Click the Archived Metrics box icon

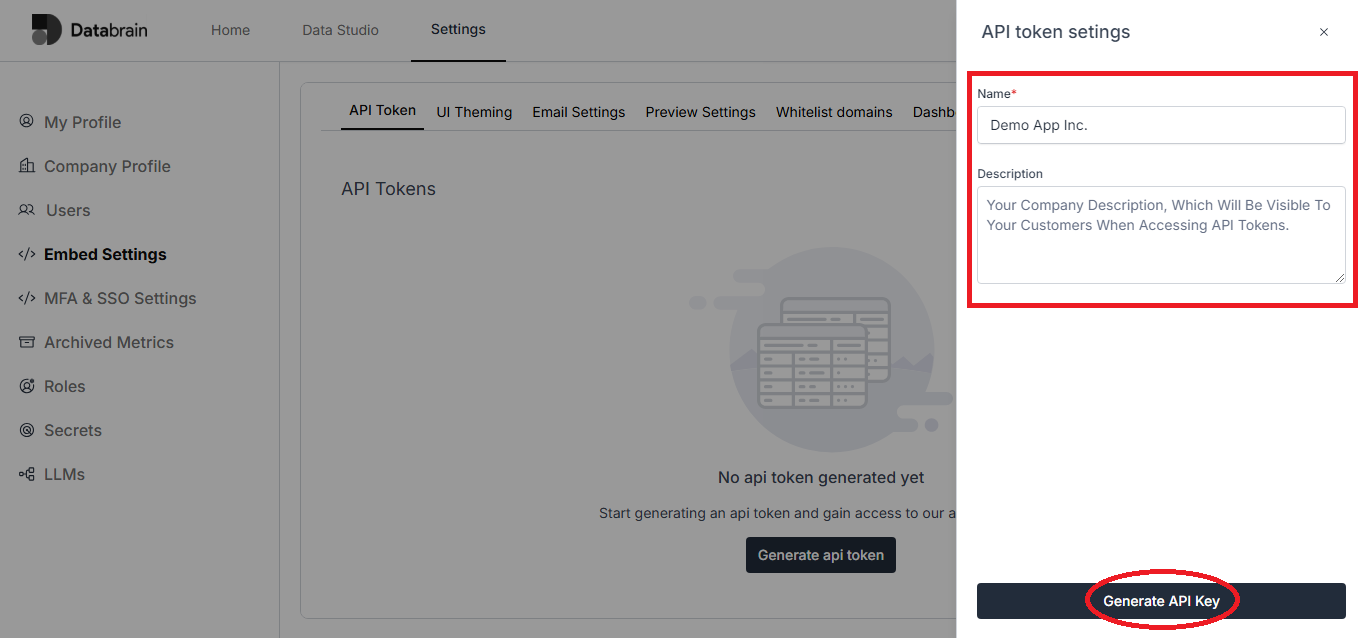coord(26,342)
